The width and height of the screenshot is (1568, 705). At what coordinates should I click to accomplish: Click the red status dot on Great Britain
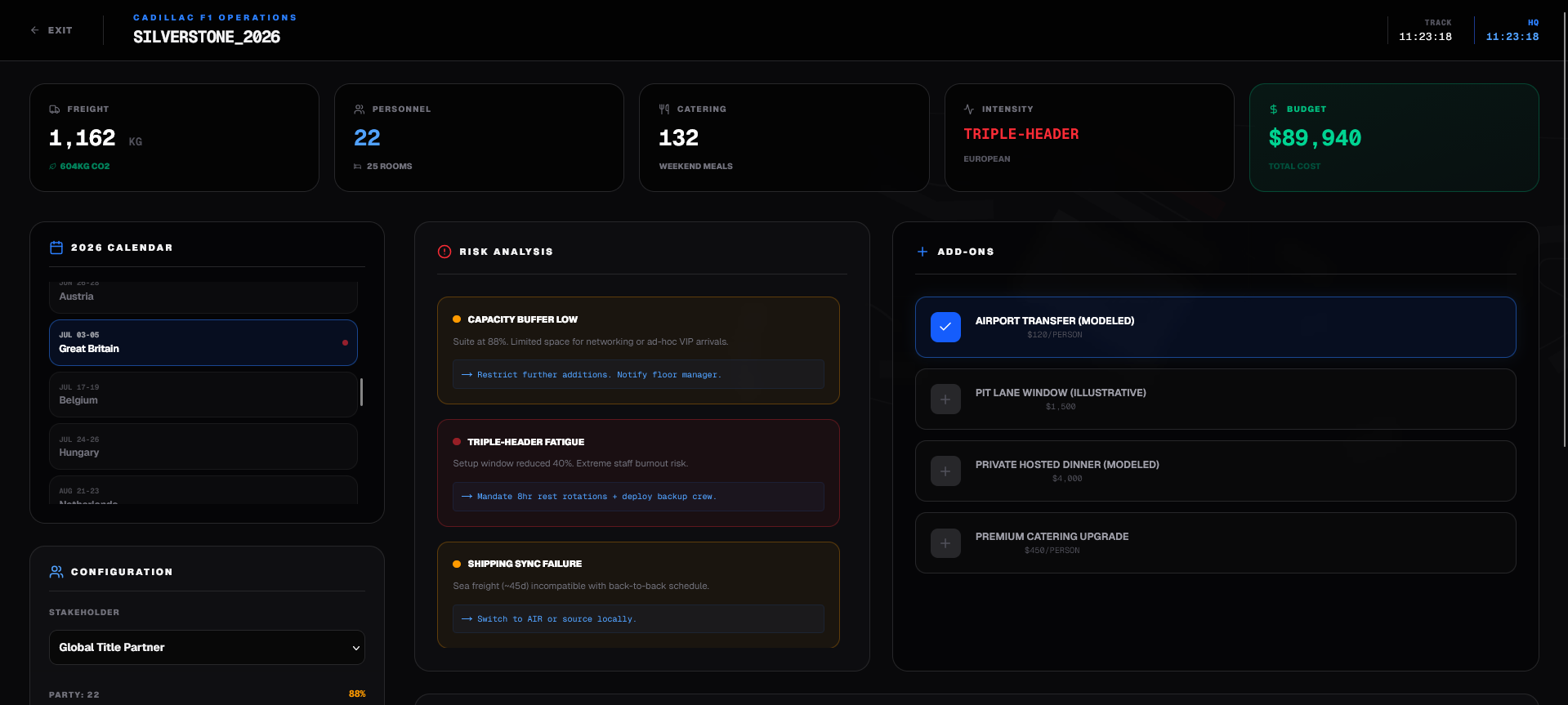345,342
